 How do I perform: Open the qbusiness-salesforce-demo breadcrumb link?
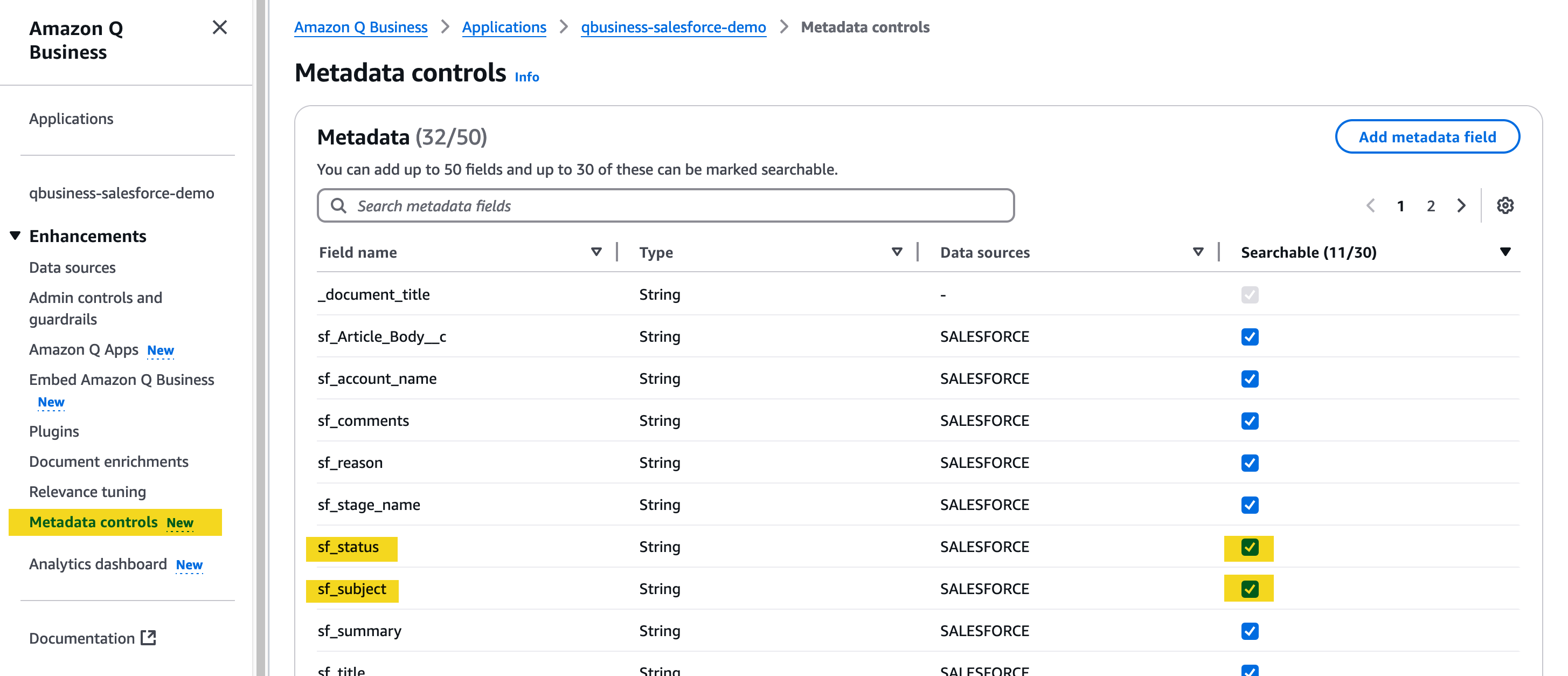pyautogui.click(x=673, y=27)
